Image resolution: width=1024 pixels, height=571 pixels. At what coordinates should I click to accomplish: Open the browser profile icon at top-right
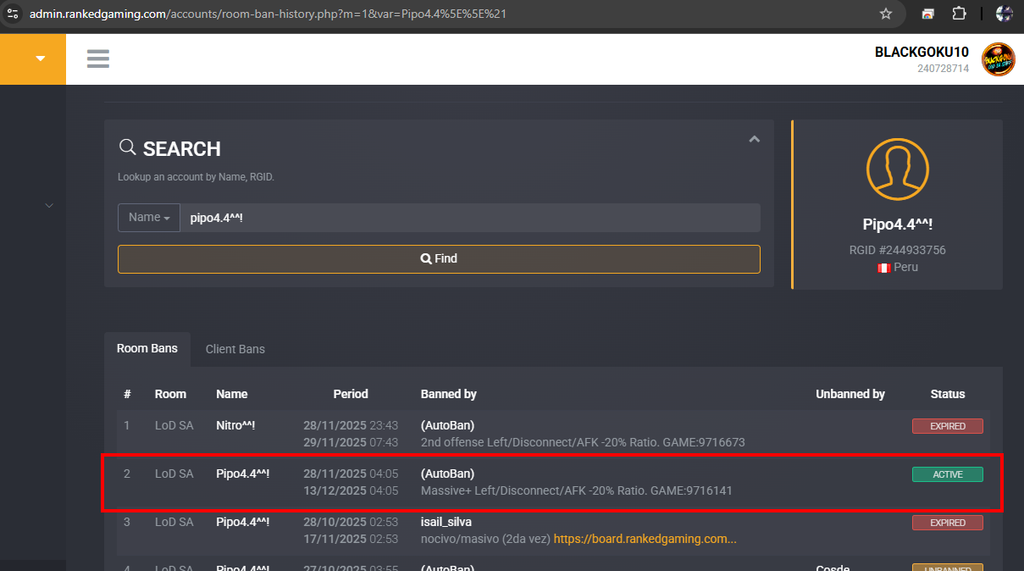[1004, 14]
